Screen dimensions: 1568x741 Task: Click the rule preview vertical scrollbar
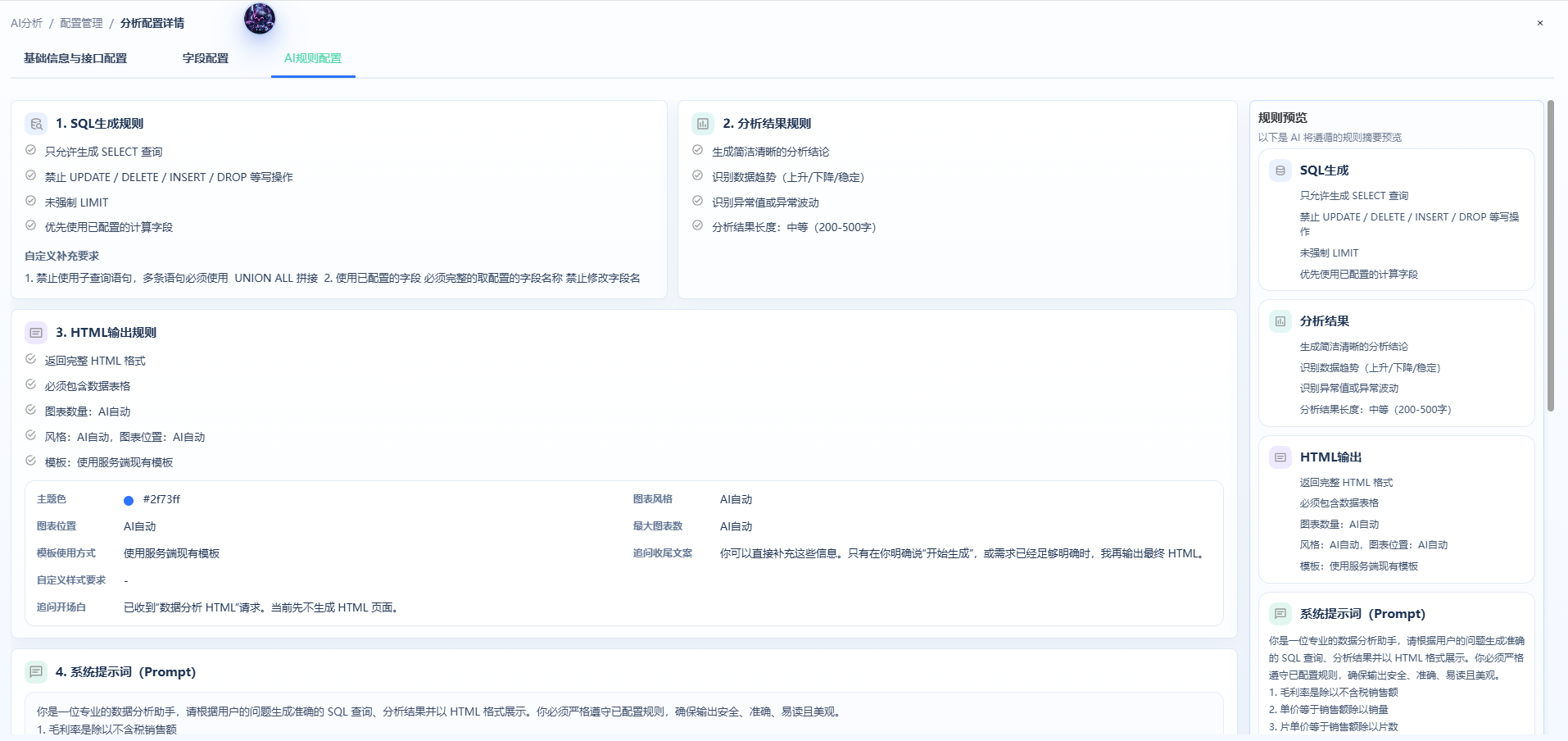click(x=1550, y=256)
